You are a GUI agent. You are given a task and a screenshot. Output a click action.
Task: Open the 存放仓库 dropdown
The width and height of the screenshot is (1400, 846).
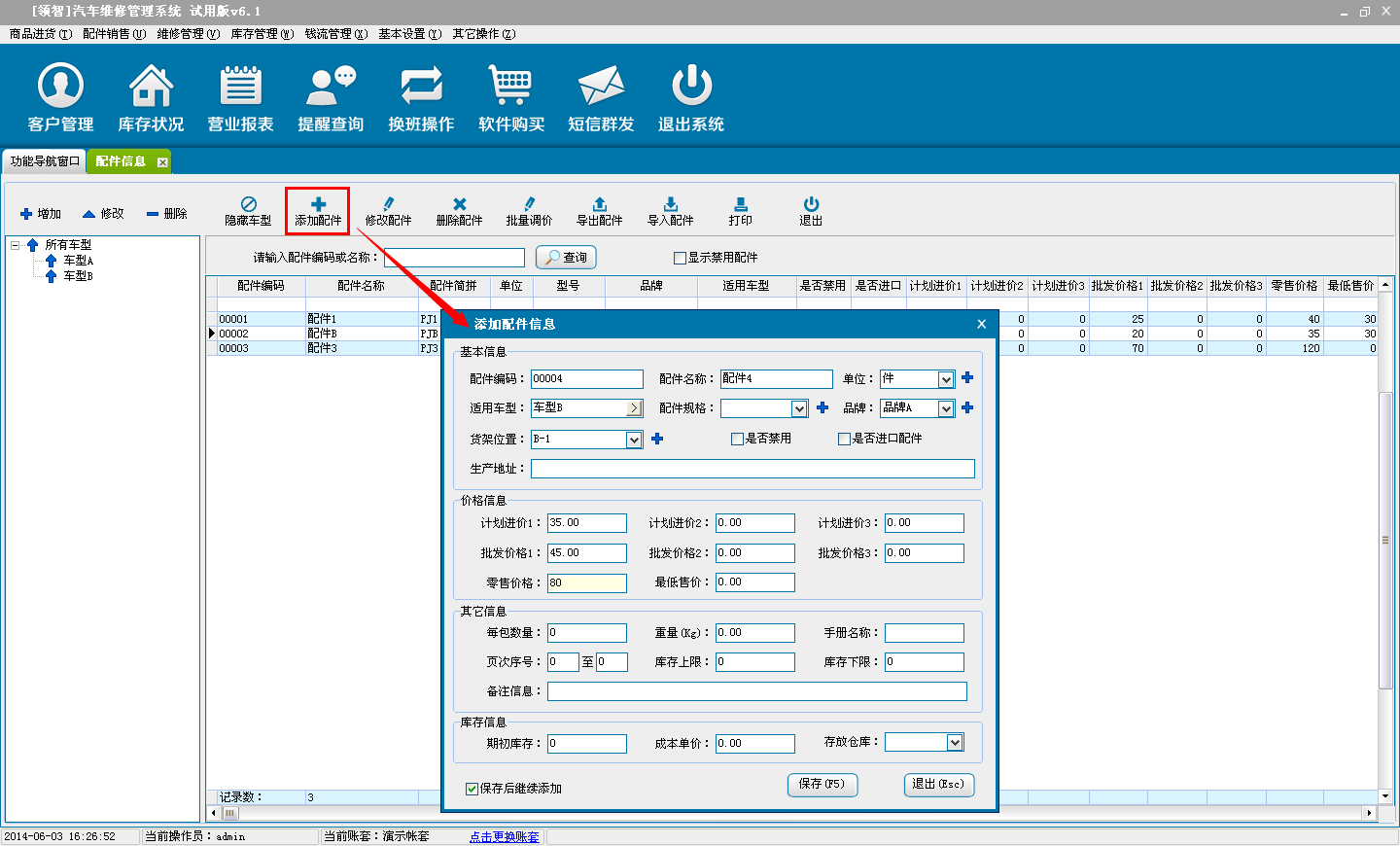[x=955, y=743]
